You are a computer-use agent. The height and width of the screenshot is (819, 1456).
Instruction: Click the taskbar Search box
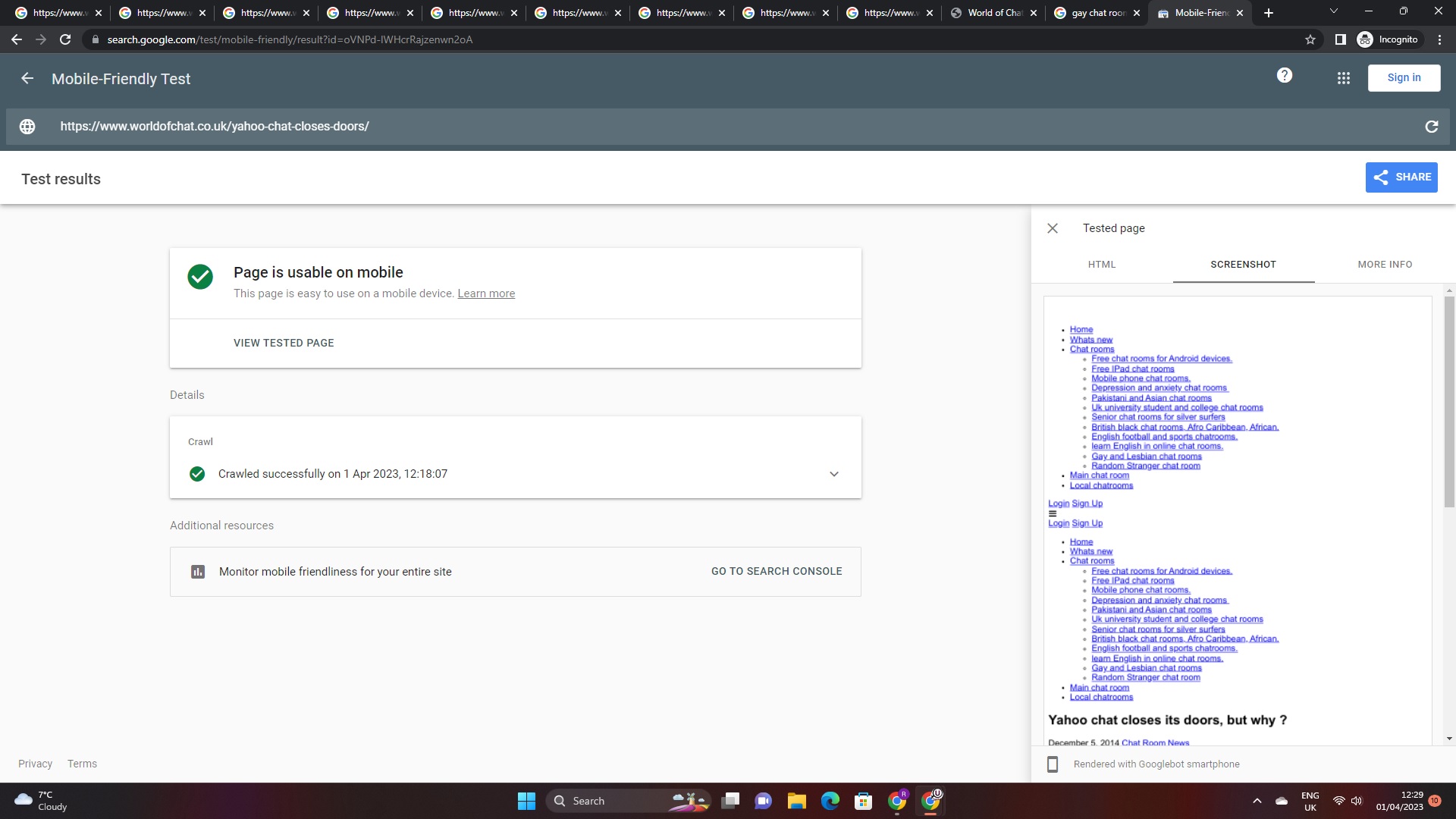pos(628,801)
